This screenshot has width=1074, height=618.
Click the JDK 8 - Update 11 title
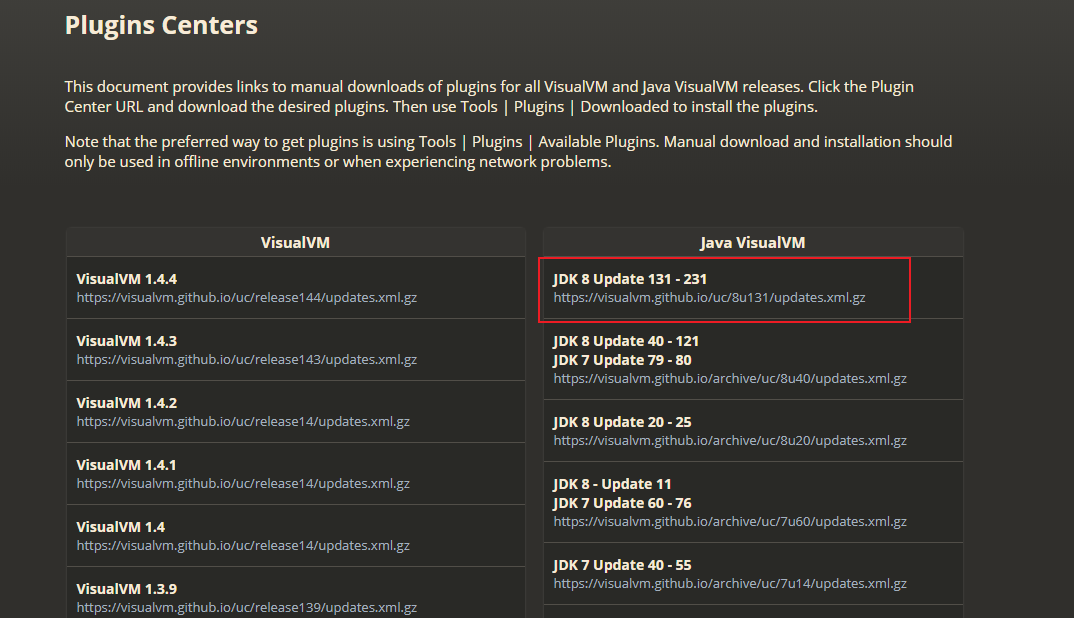tap(612, 484)
